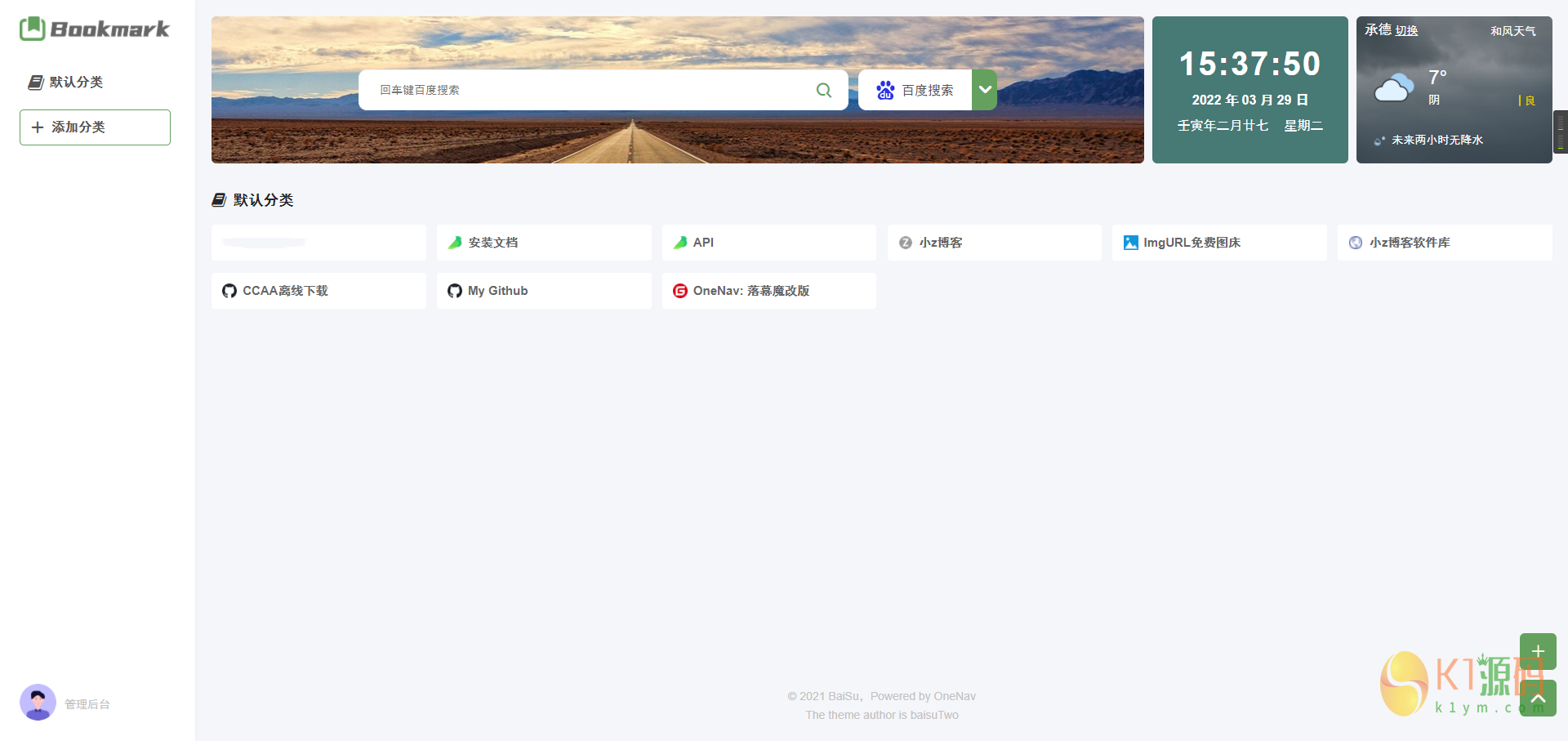Click the book icon in section heading
The image size is (1568, 741).
219,200
